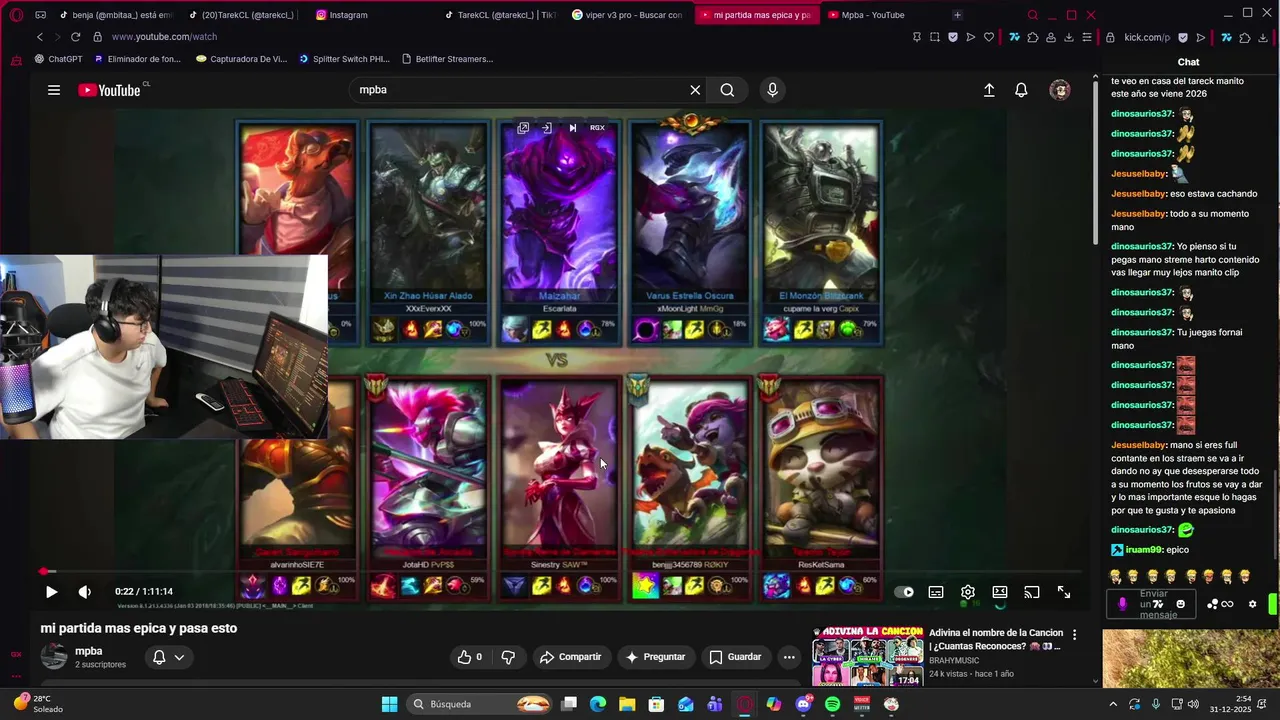The image size is (1280, 720).
Task: Switch to theater mode
Action: point(1000,592)
